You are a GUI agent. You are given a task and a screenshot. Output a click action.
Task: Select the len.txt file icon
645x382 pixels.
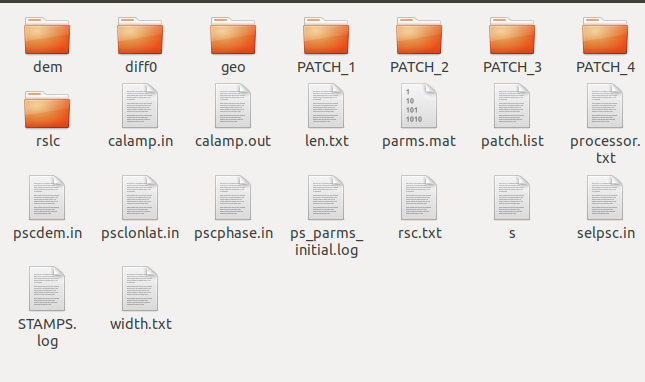[x=326, y=106]
